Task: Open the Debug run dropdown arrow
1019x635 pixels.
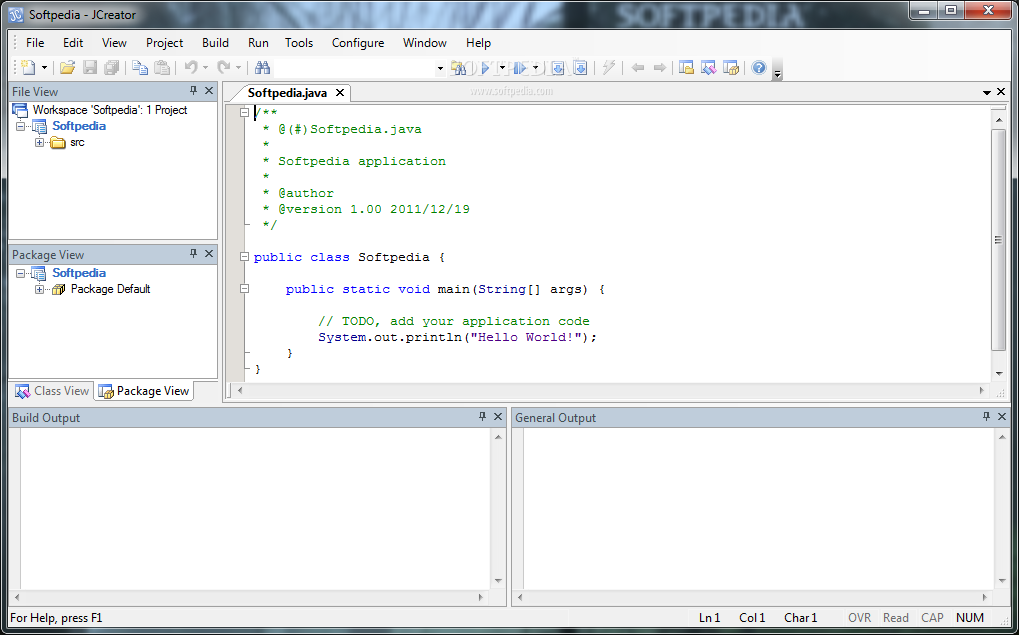Action: 535,68
